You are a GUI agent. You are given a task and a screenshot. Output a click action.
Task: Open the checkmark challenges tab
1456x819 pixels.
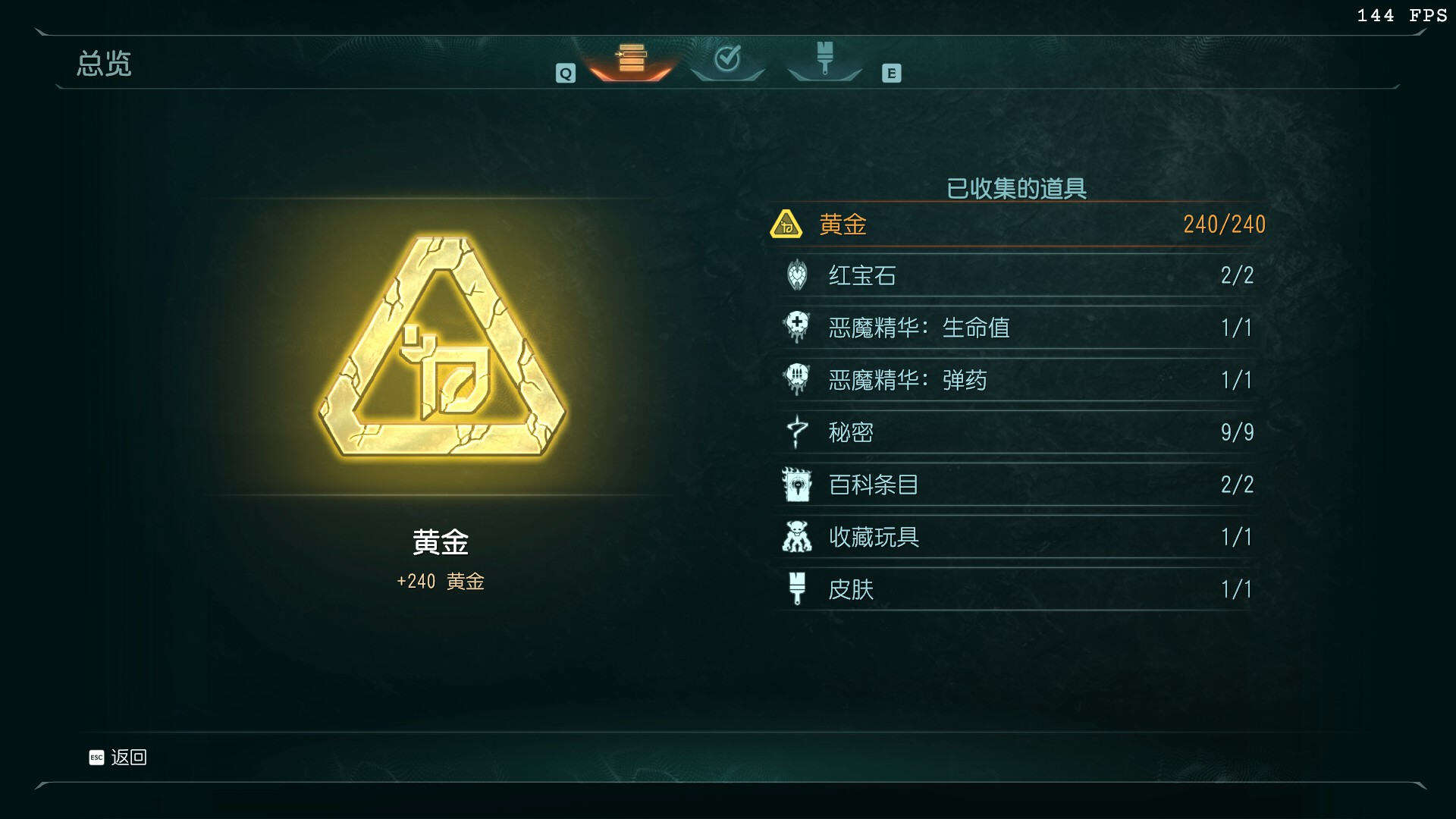728,60
